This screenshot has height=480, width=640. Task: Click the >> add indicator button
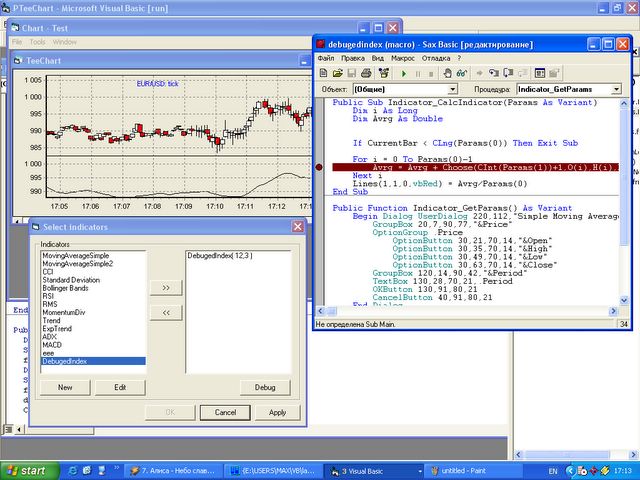[x=166, y=288]
